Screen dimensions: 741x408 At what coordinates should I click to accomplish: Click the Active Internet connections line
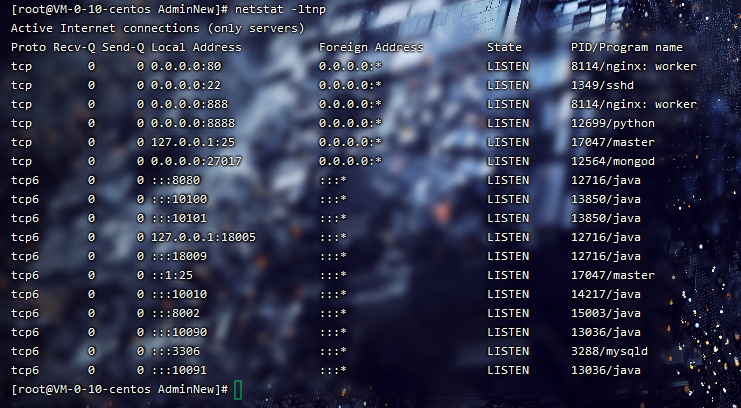pos(157,28)
